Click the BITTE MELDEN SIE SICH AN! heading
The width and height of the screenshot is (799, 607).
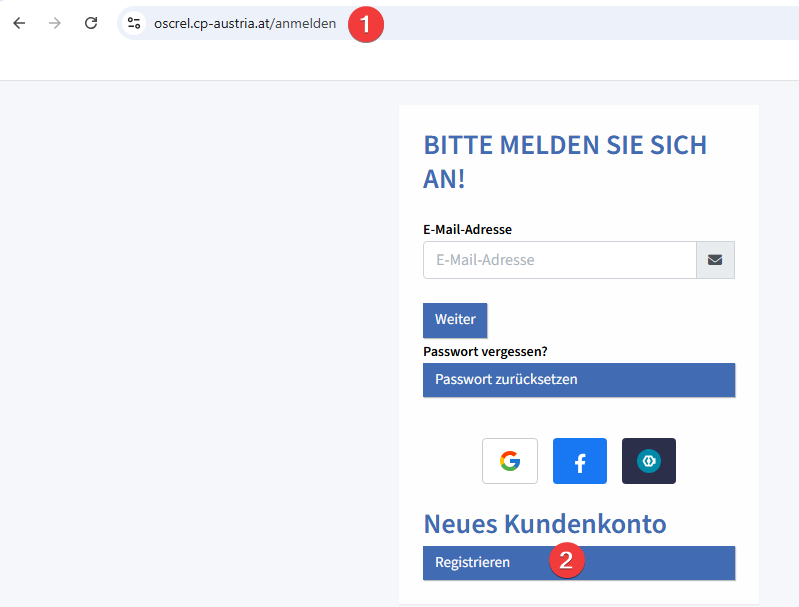coord(565,162)
